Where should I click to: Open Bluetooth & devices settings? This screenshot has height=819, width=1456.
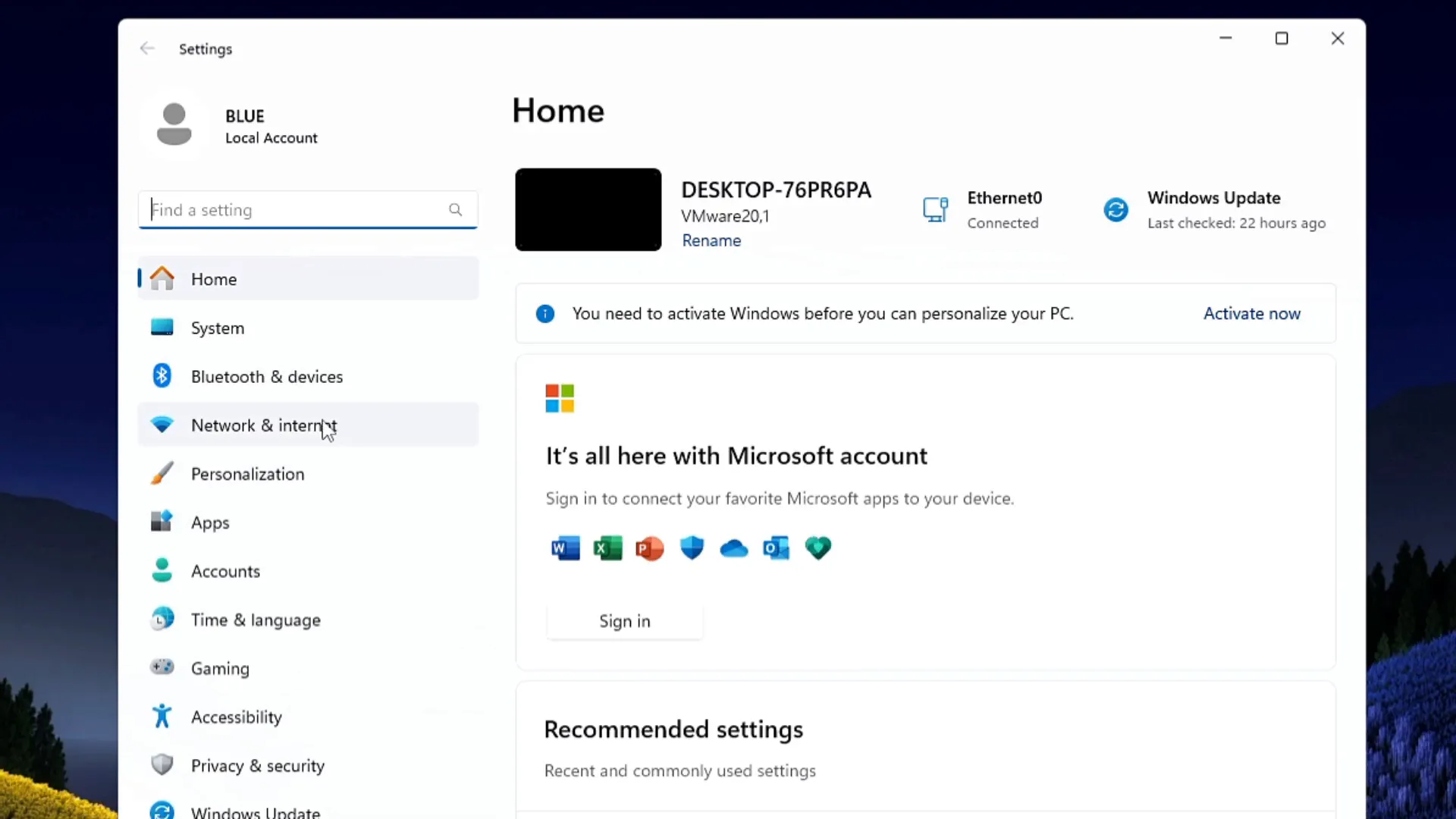click(308, 376)
